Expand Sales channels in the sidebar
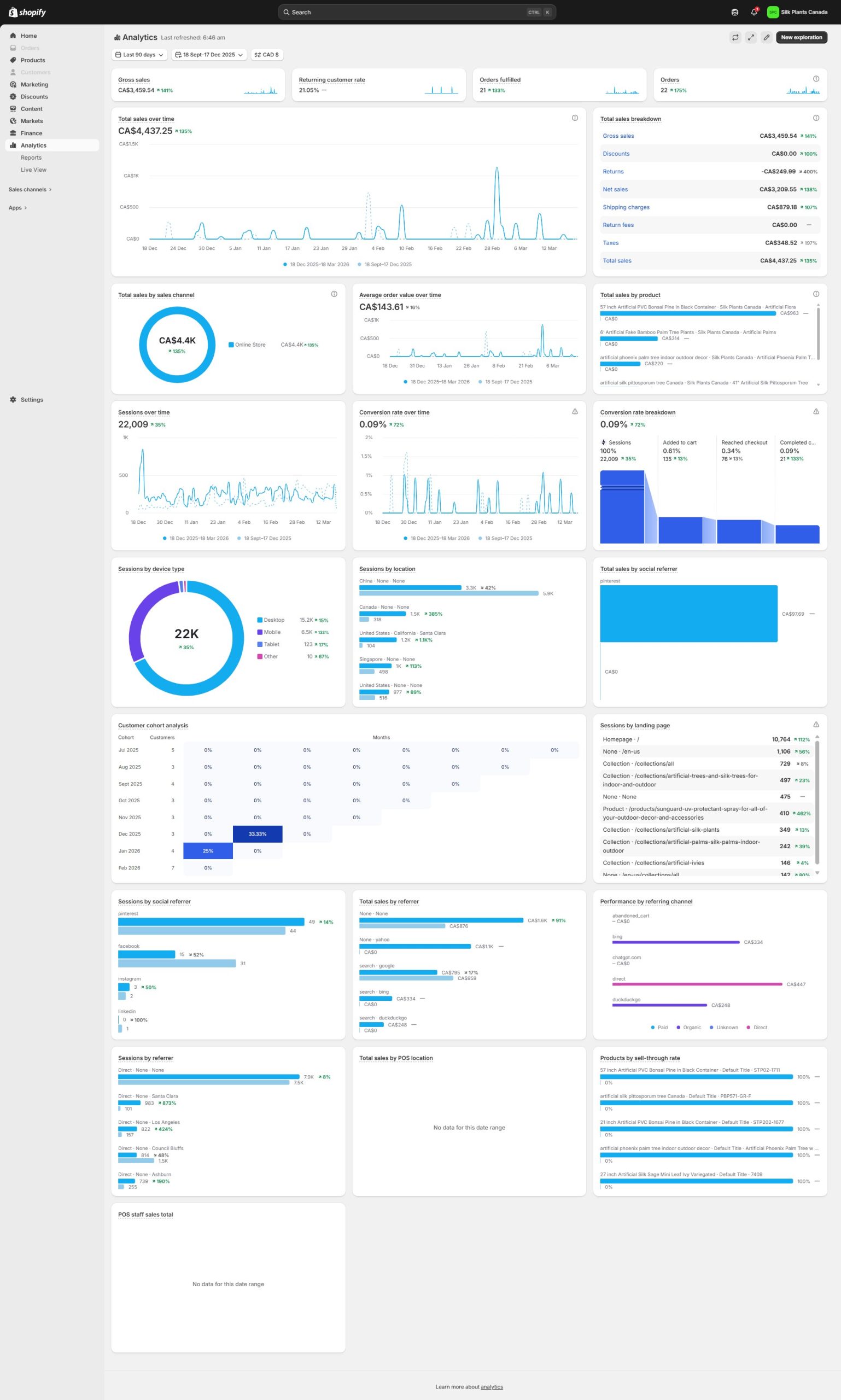Viewport: 841px width, 1400px height. point(30,190)
